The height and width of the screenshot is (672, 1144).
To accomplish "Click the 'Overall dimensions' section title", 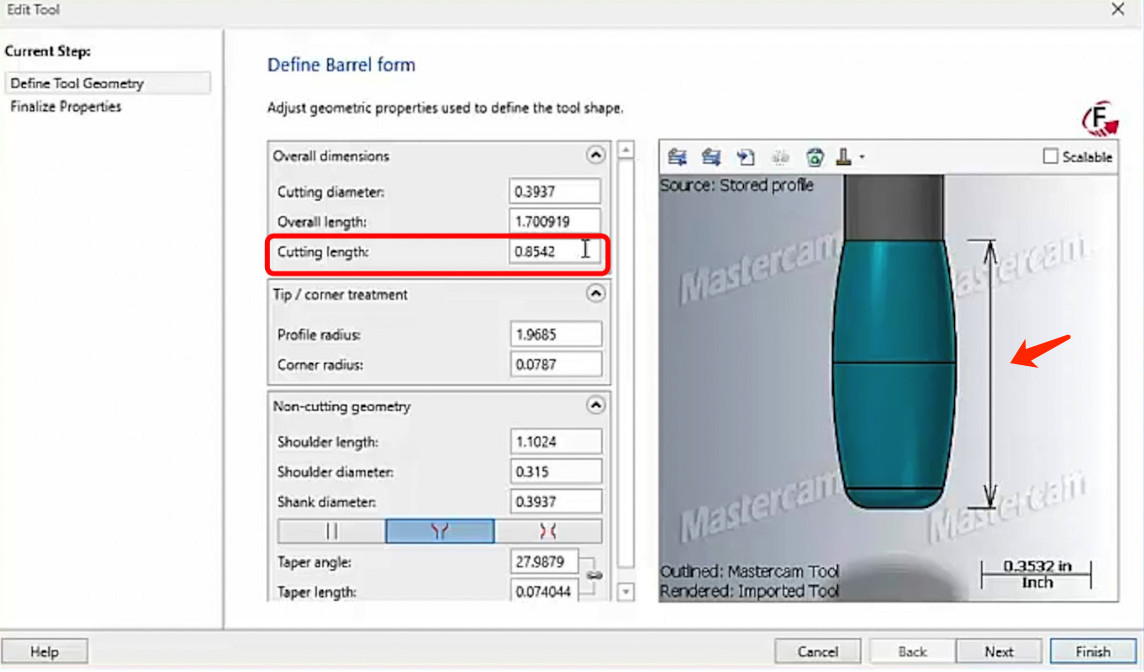I will pyautogui.click(x=331, y=155).
